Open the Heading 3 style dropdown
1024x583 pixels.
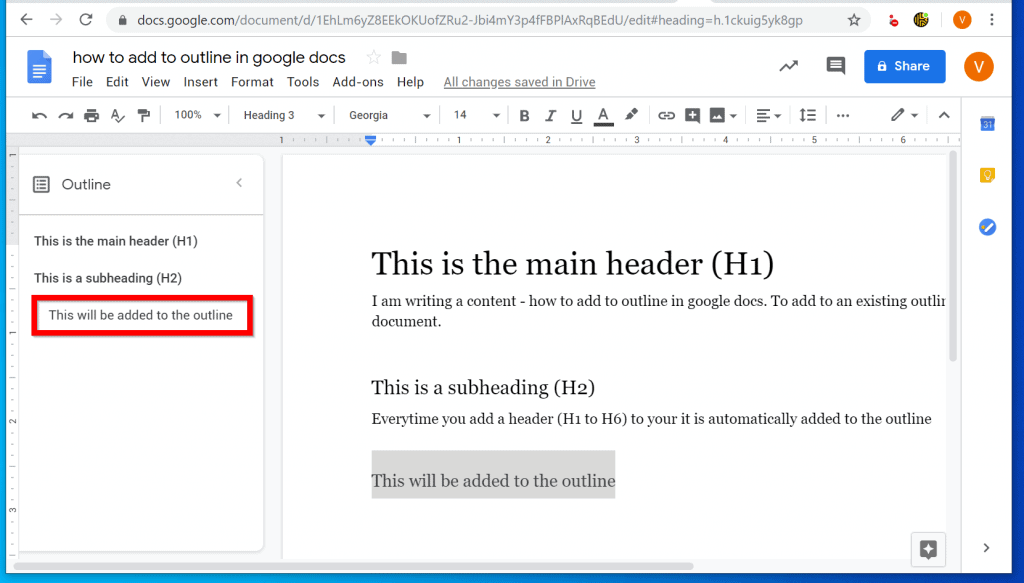[283, 116]
